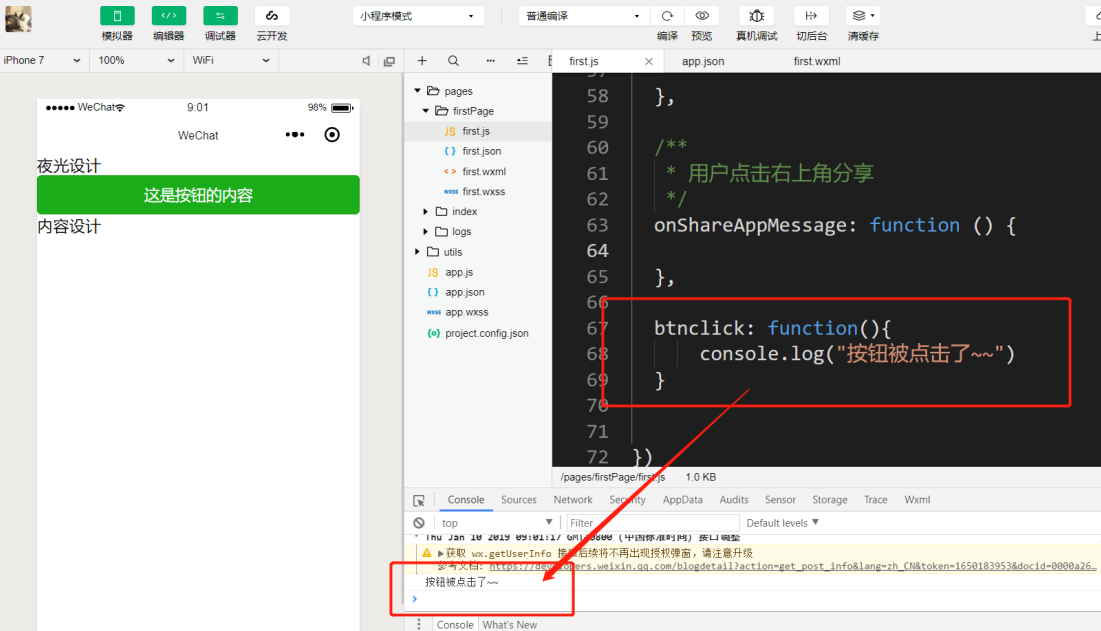Viewport: 1101px width, 631px height.
Task: Detach the simulator window icon
Action: tap(389, 61)
